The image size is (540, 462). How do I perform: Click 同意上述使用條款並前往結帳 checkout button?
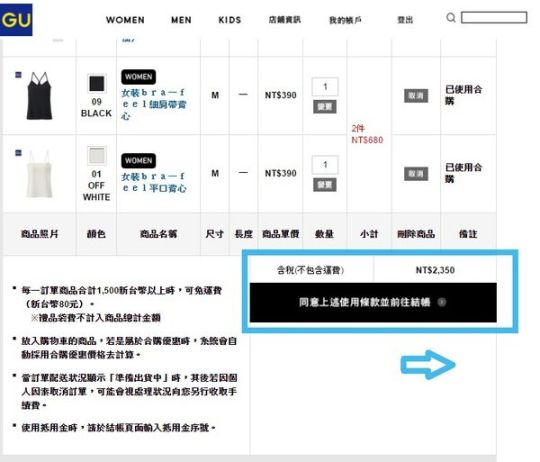coord(373,303)
